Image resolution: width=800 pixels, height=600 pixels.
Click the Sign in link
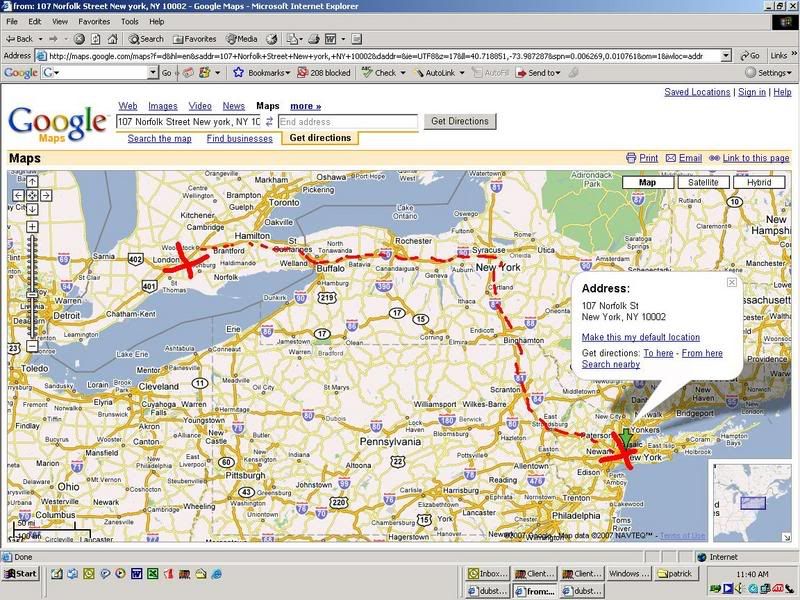[x=752, y=92]
